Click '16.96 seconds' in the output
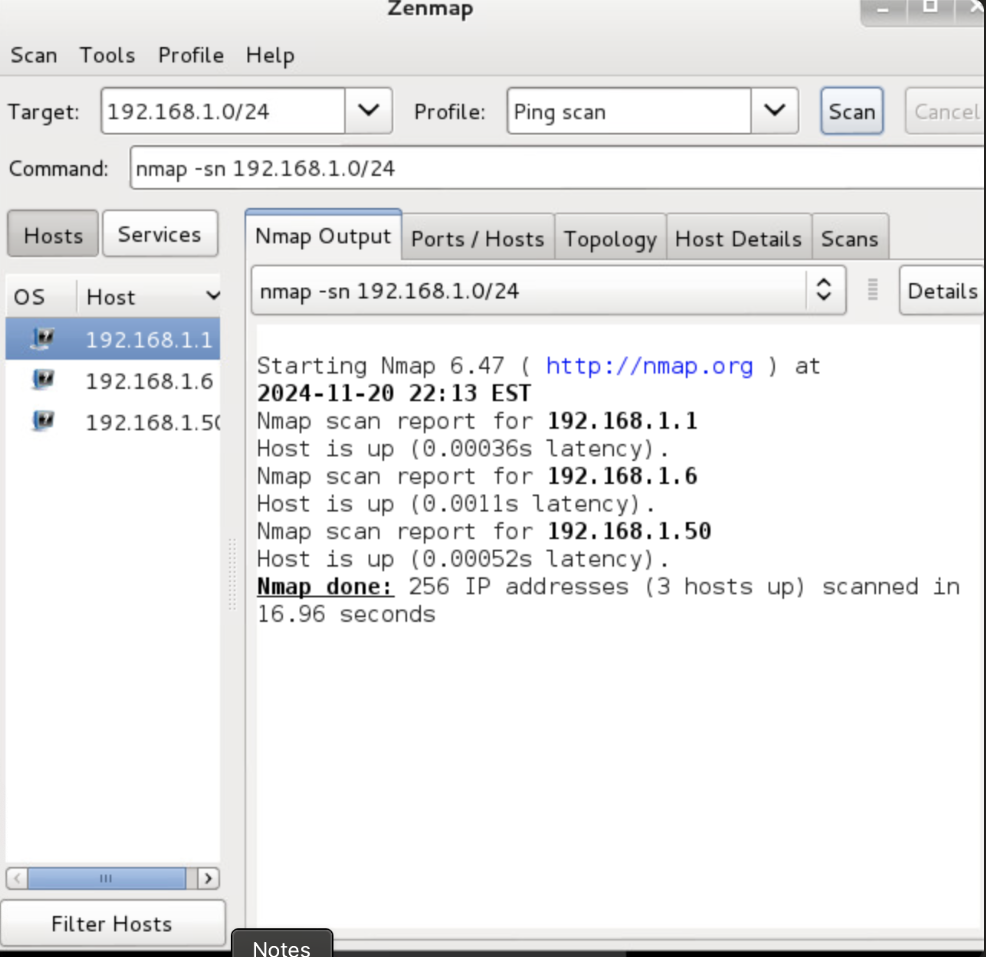Screen dimensions: 986x957 [346, 614]
